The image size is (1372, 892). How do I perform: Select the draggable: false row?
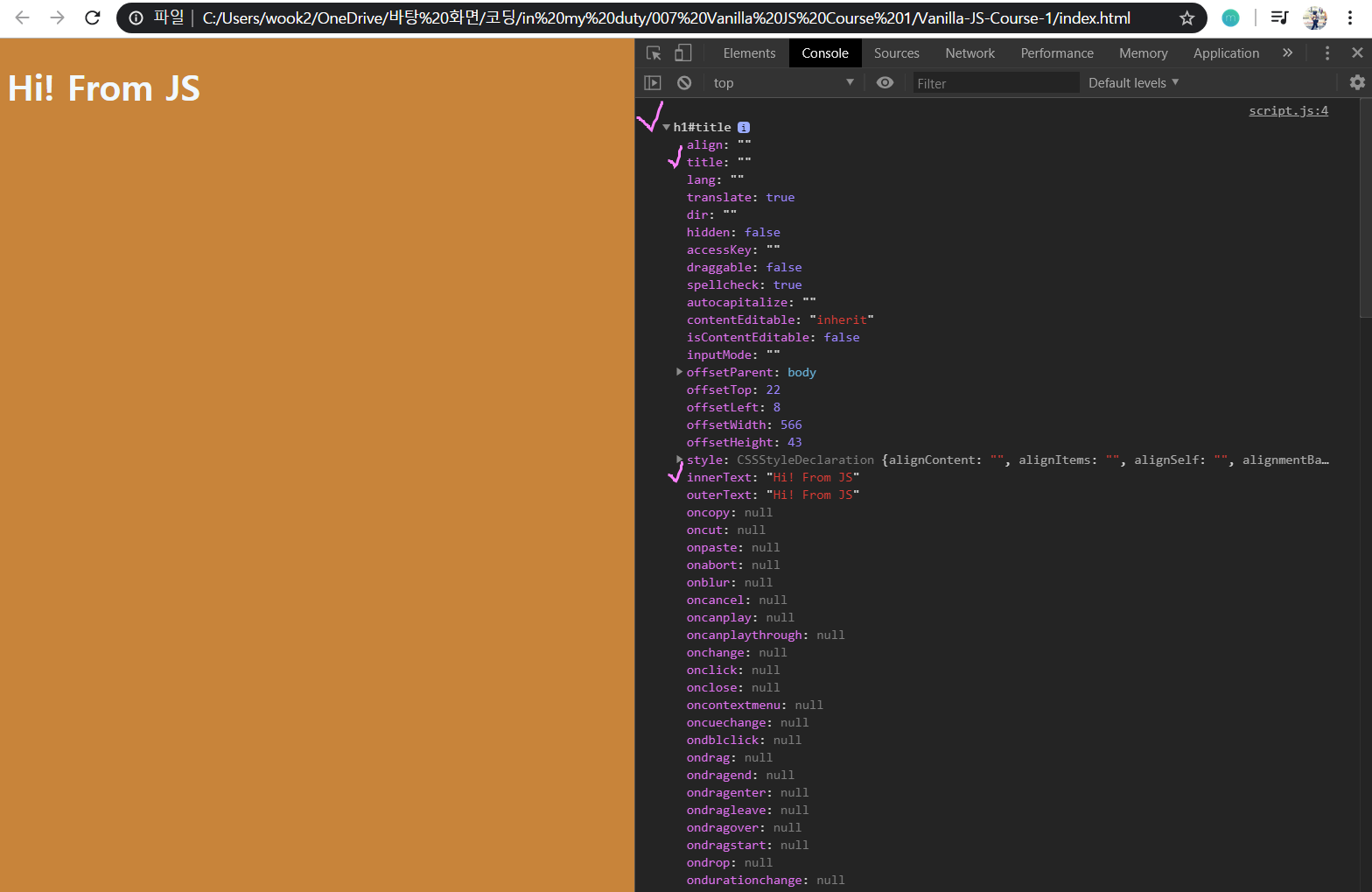[744, 267]
